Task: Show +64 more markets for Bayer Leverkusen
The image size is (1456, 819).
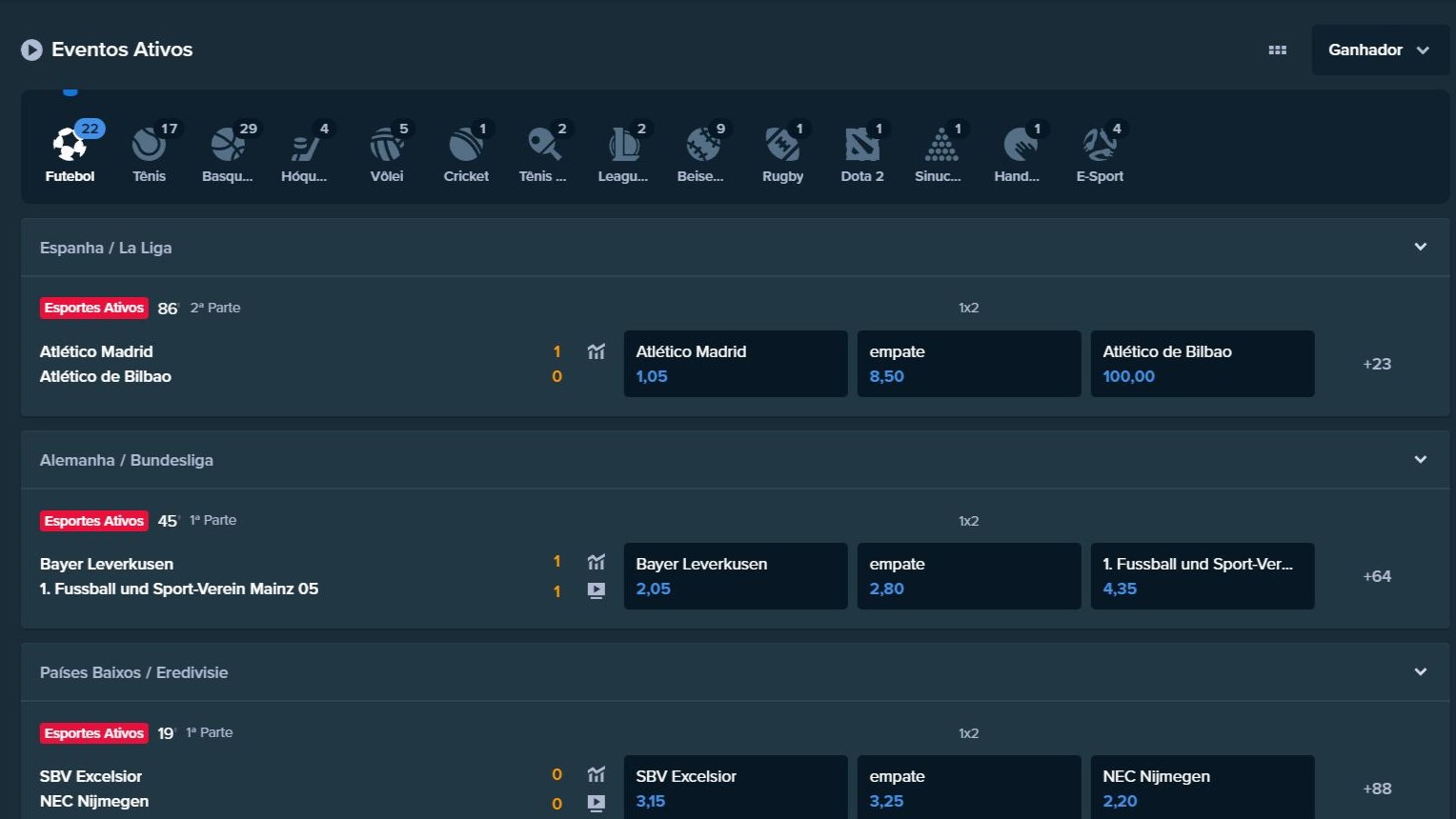Action: (x=1377, y=576)
